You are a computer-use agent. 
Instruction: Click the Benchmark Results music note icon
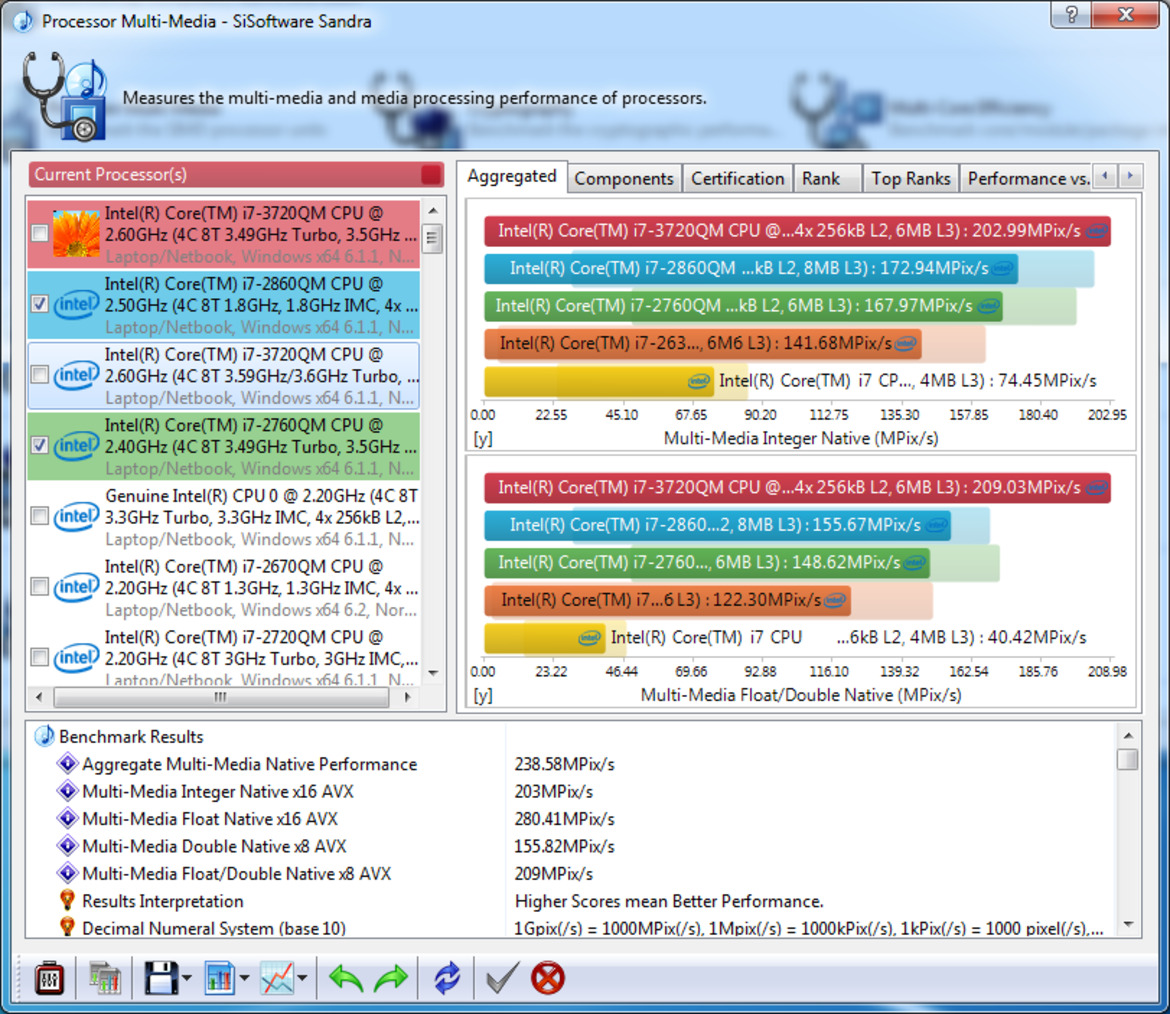point(45,736)
